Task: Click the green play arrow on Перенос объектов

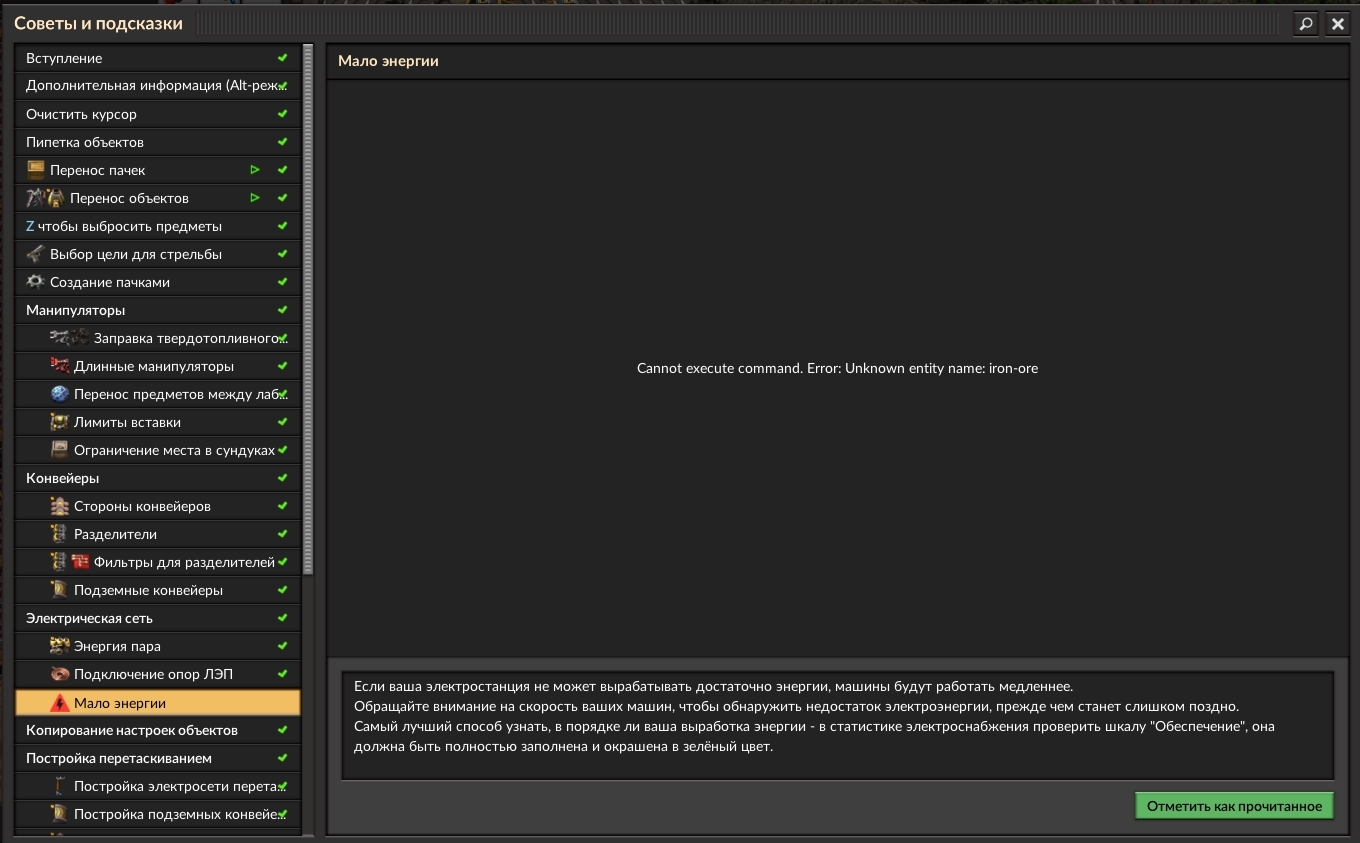Action: (255, 198)
